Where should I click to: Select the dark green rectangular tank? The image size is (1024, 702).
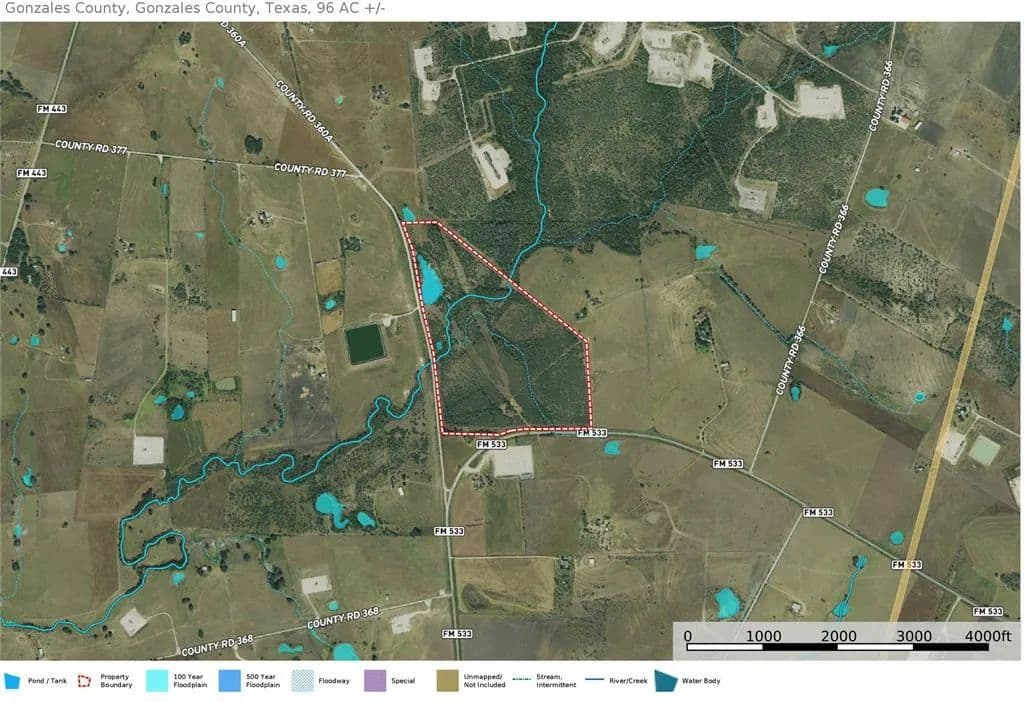click(365, 344)
